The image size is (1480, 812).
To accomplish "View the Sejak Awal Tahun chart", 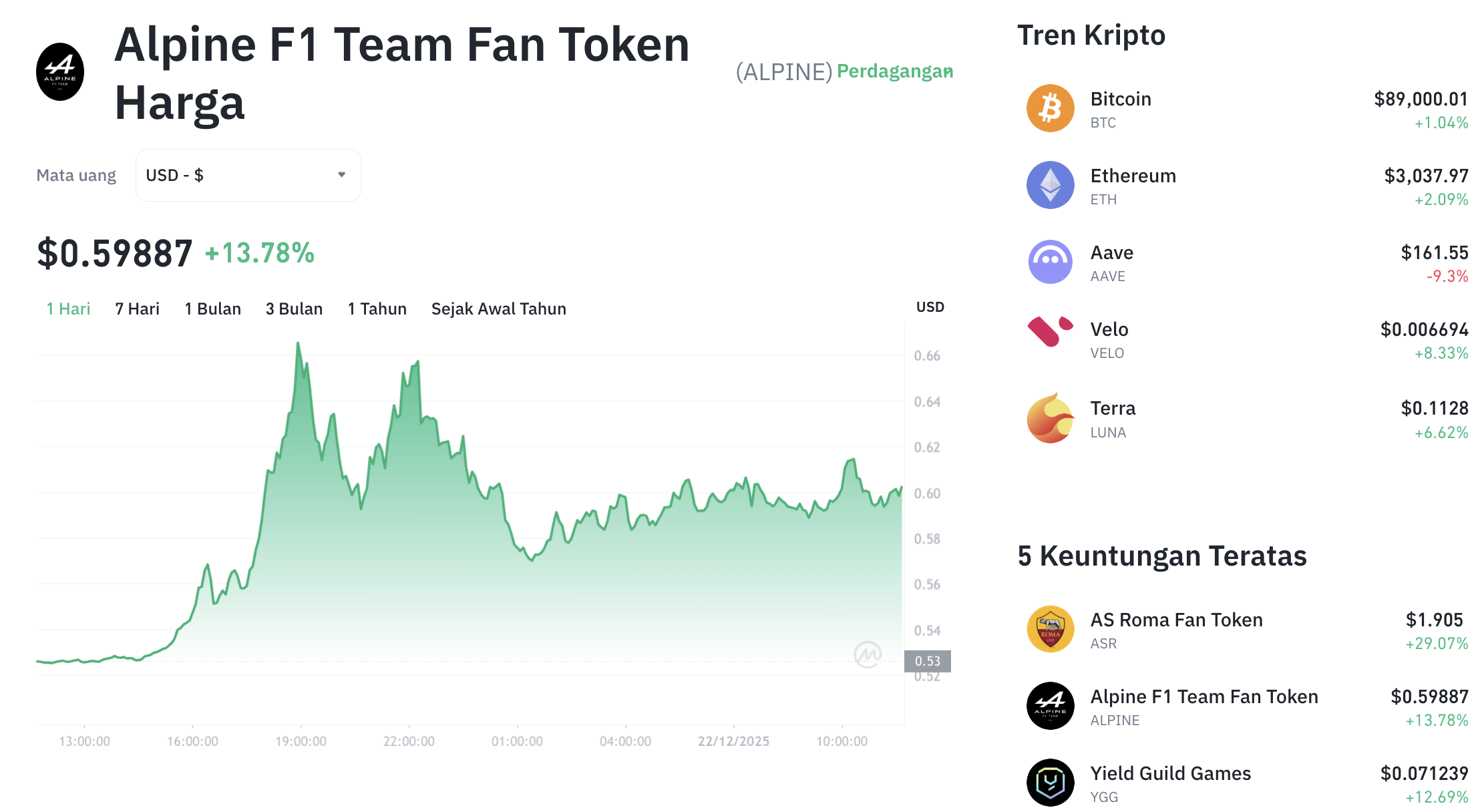I will tap(498, 309).
